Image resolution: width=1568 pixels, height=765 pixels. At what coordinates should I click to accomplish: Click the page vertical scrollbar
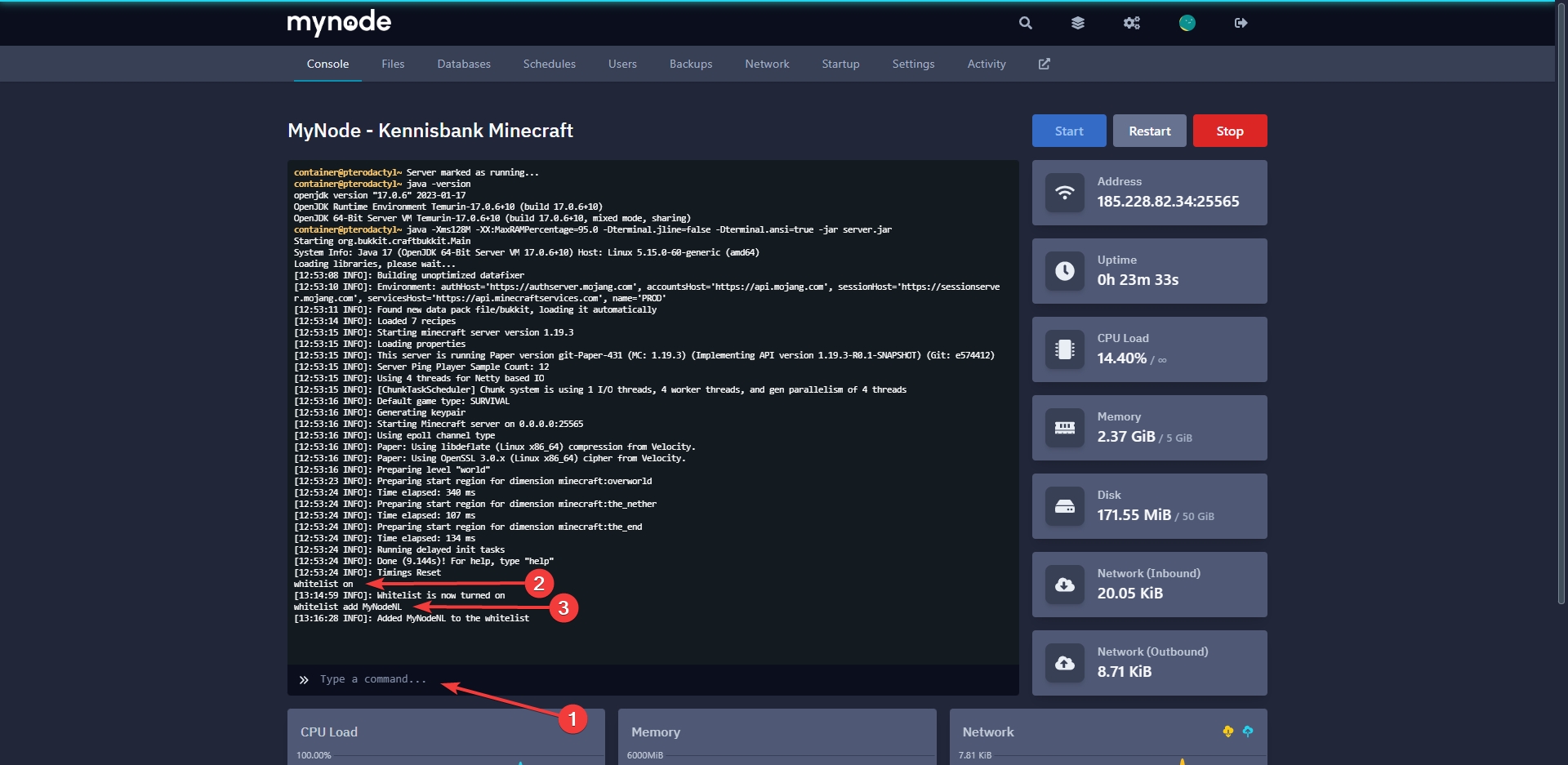[x=1561, y=327]
